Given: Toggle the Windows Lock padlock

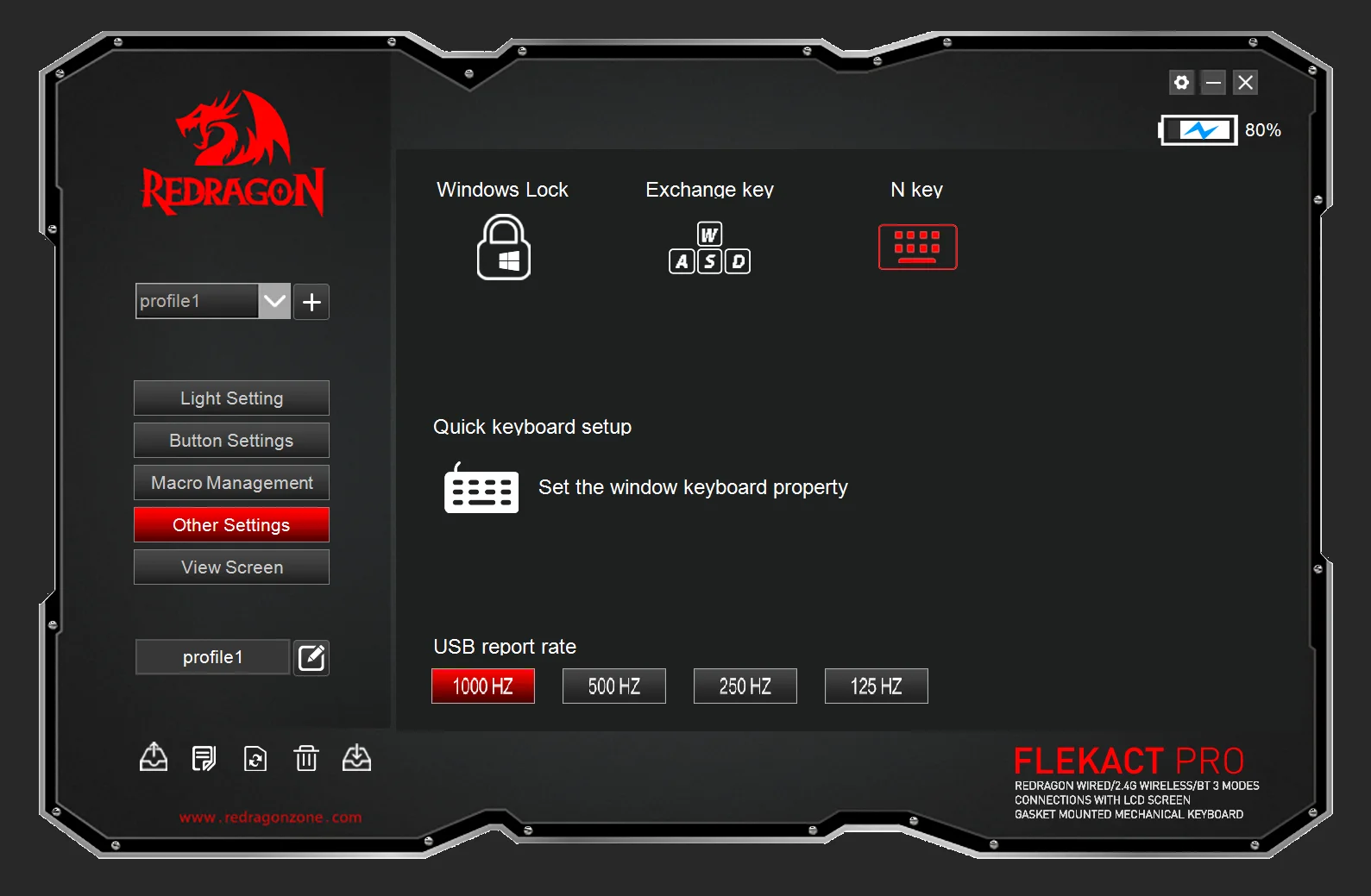Looking at the screenshot, I should tap(504, 247).
